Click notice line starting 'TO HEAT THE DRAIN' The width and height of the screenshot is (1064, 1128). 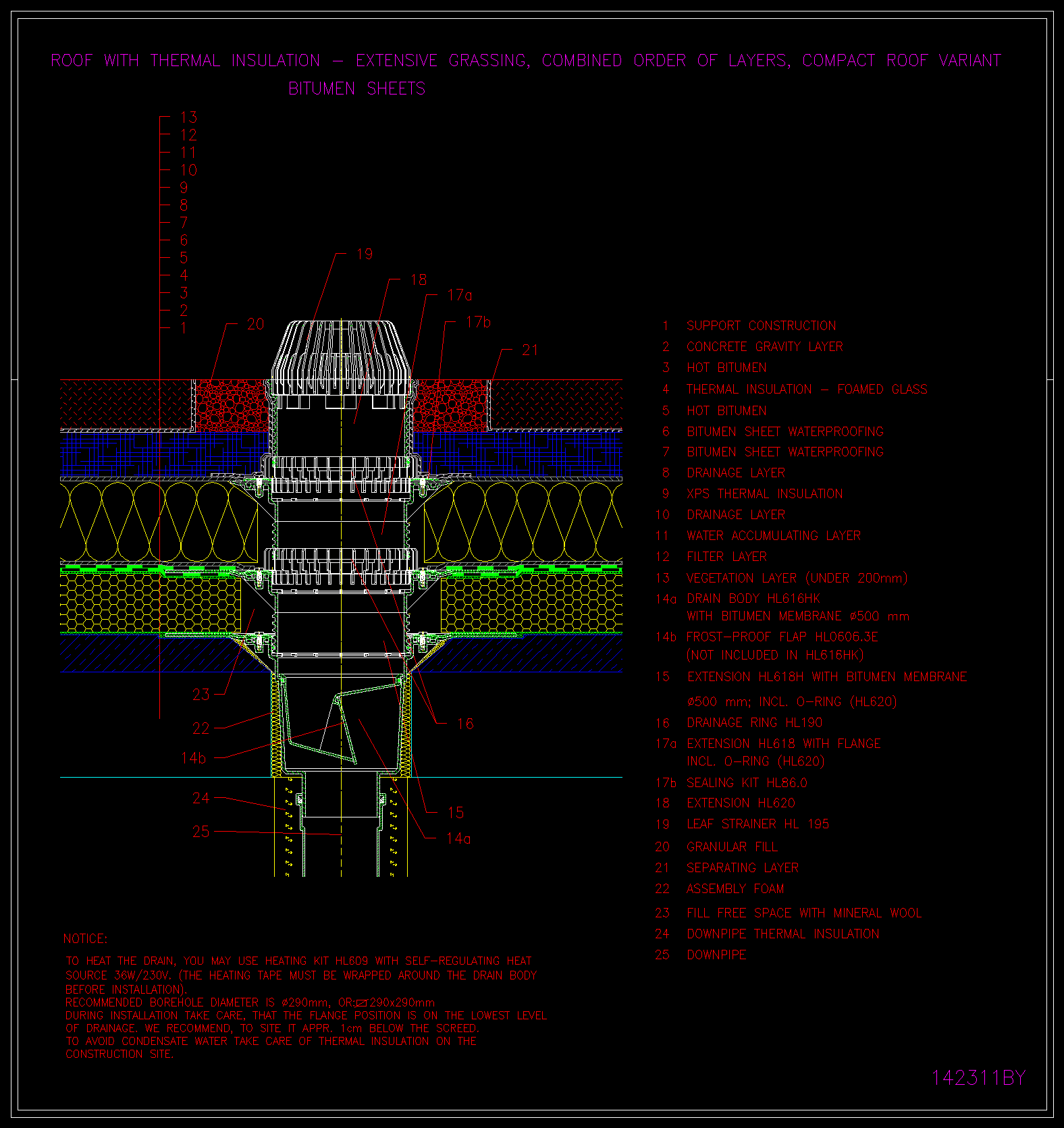(x=298, y=961)
